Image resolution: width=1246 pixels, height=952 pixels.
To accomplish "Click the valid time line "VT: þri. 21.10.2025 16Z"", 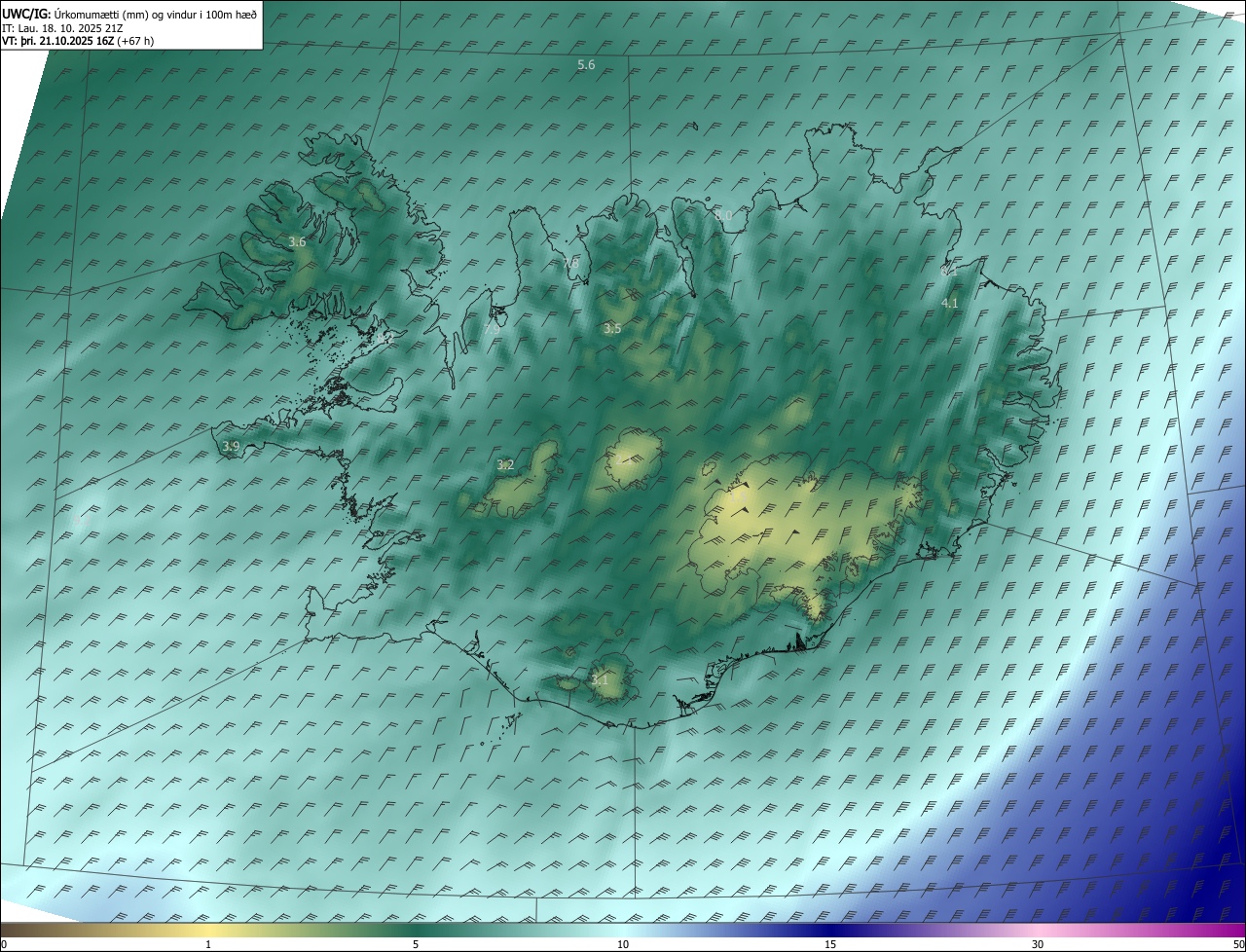I will click(x=58, y=41).
